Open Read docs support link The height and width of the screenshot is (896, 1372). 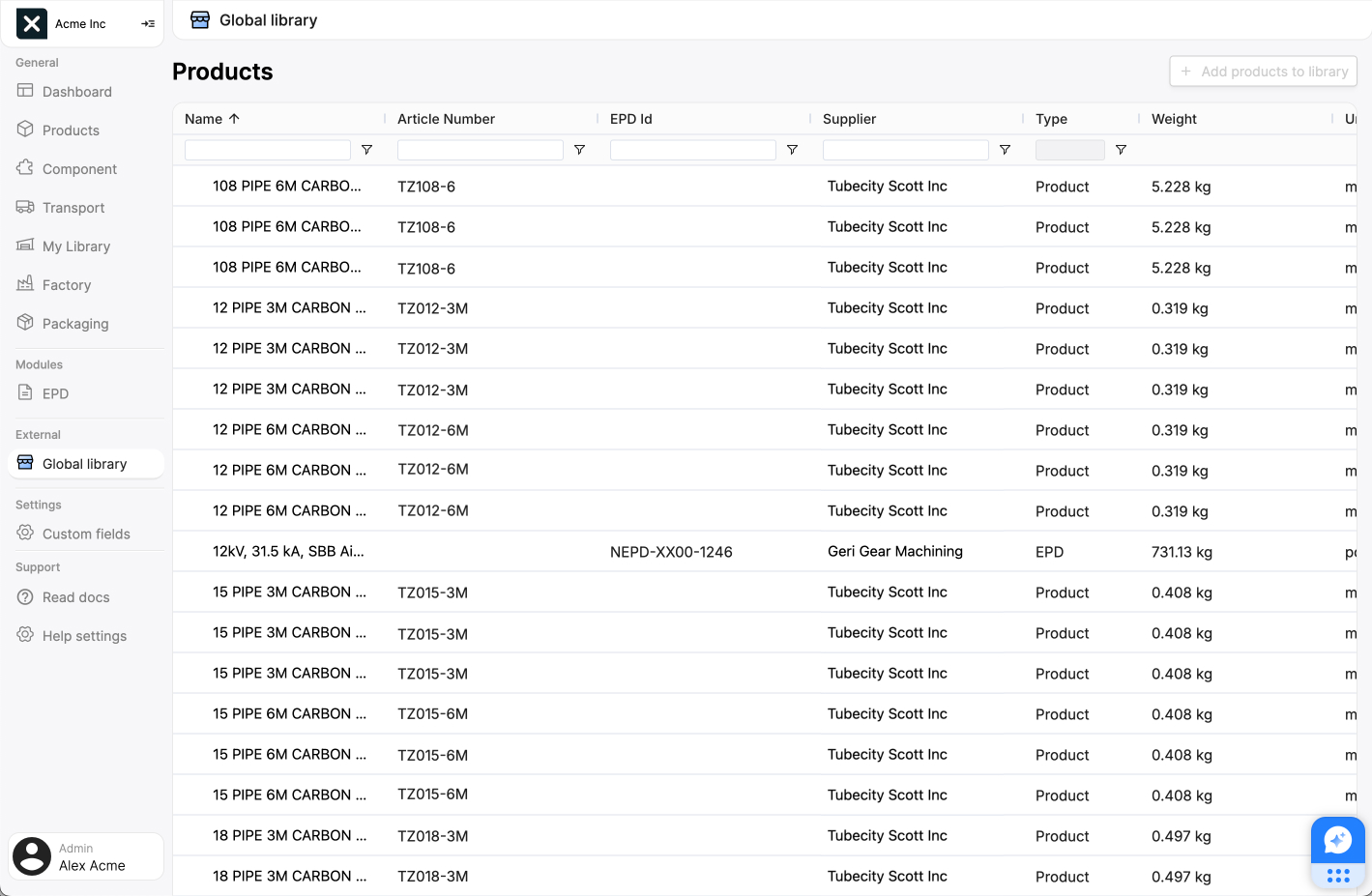(75, 597)
